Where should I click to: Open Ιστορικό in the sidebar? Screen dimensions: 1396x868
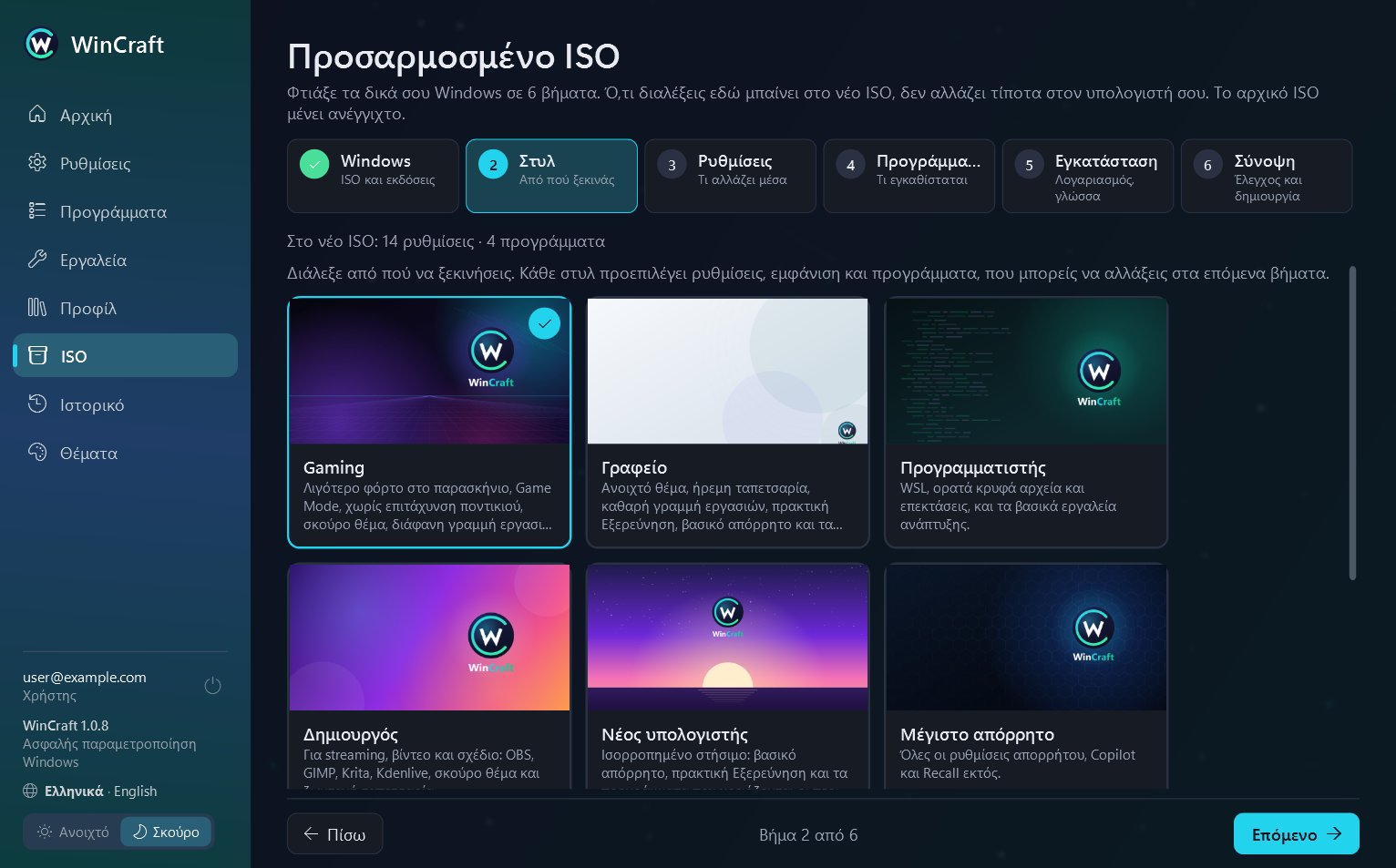point(126,404)
